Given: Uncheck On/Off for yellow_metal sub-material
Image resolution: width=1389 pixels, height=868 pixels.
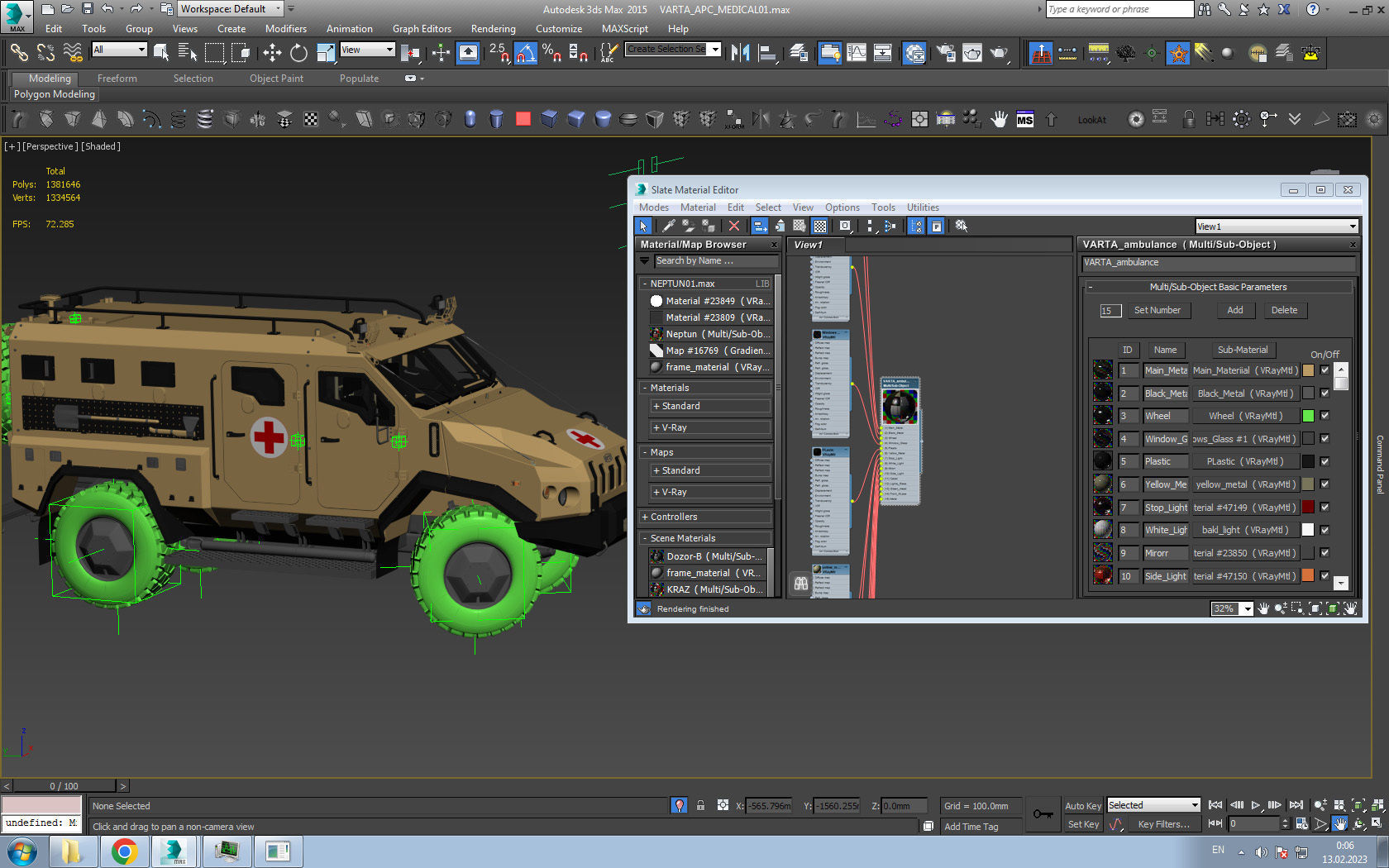Looking at the screenshot, I should pyautogui.click(x=1325, y=484).
